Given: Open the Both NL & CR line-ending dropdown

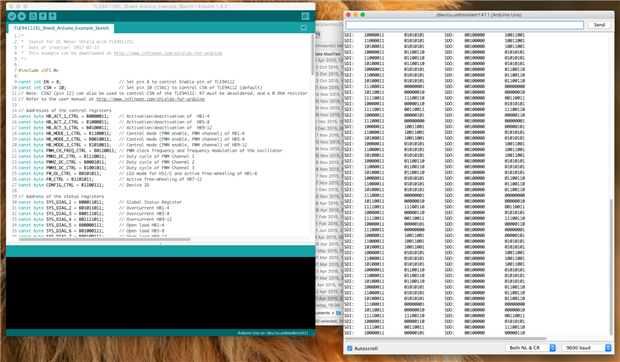Looking at the screenshot, I should click(x=531, y=348).
